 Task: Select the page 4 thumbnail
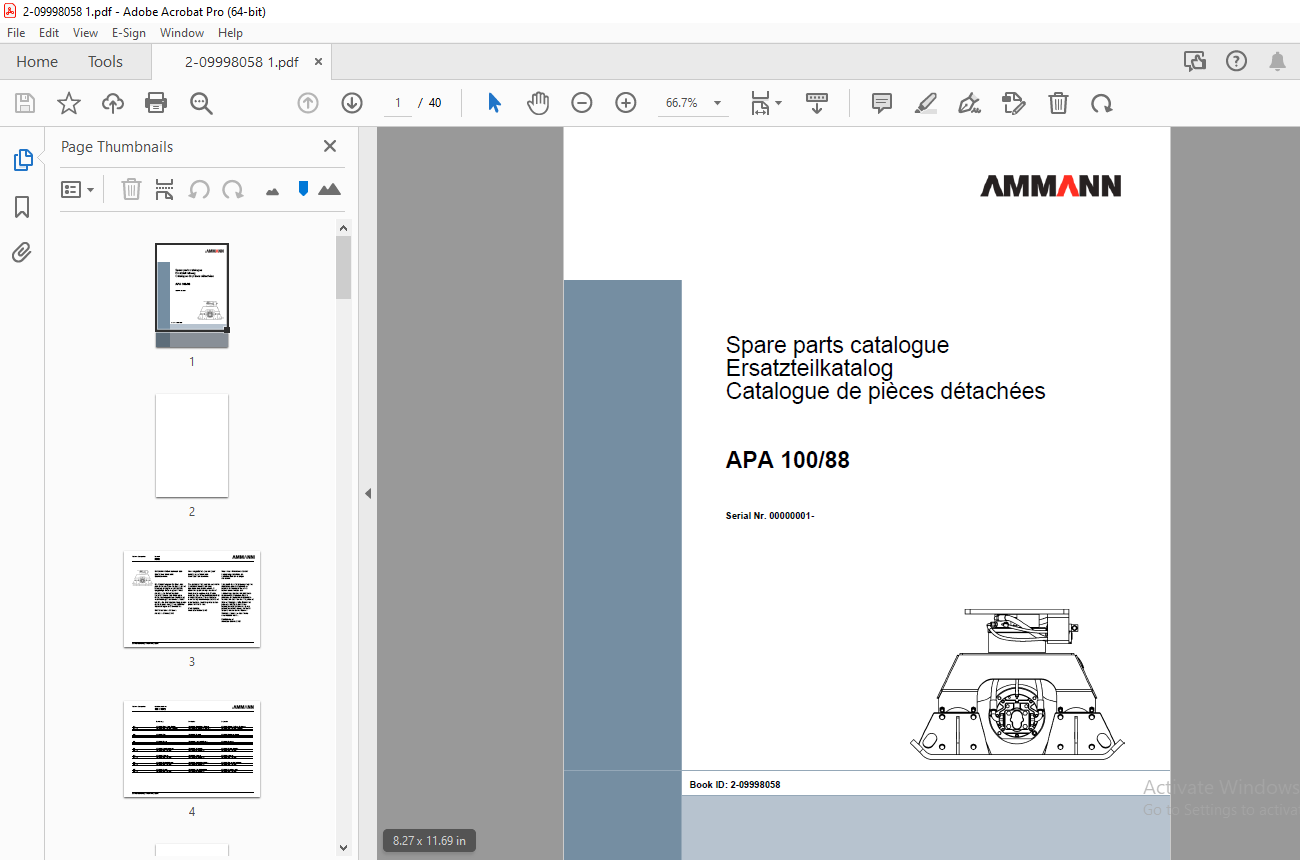pyautogui.click(x=192, y=749)
